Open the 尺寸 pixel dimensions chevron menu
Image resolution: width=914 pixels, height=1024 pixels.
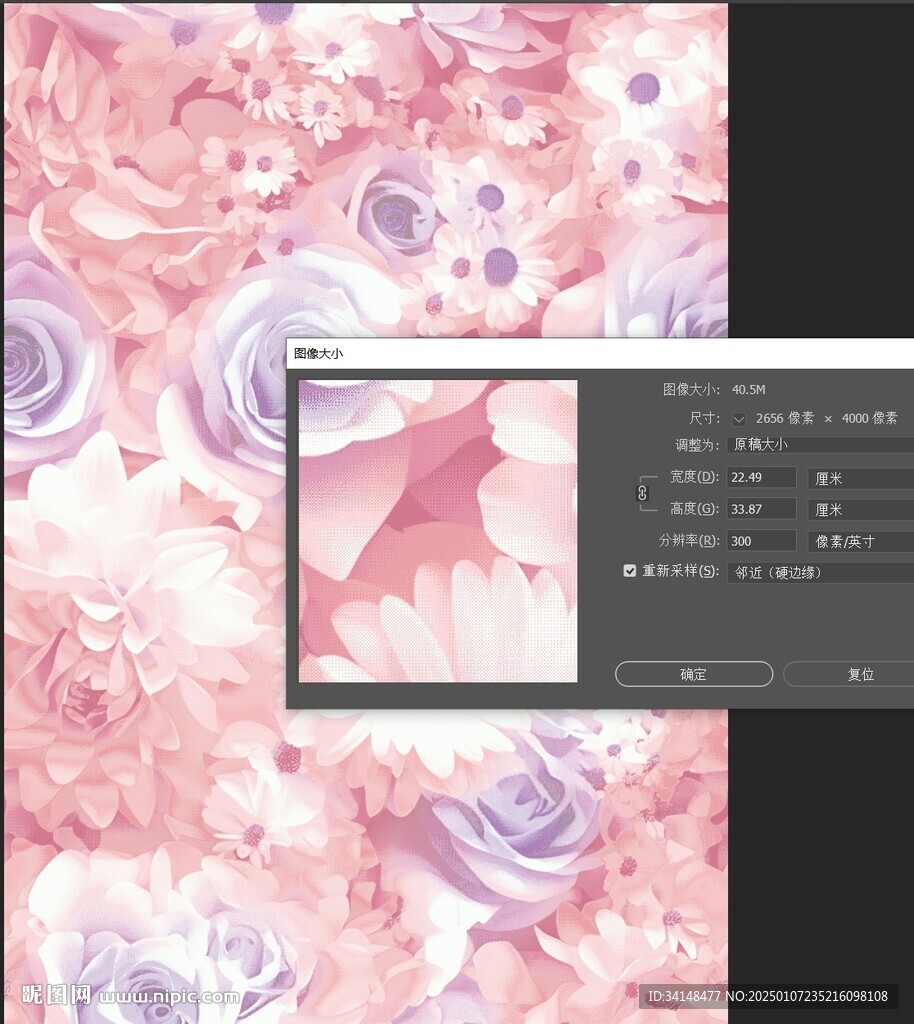pyautogui.click(x=737, y=418)
